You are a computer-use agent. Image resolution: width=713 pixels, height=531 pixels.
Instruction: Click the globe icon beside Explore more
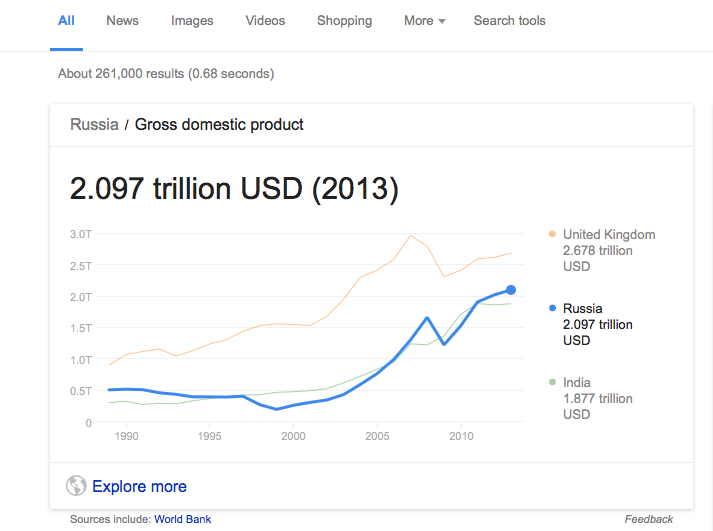pyautogui.click(x=76, y=487)
